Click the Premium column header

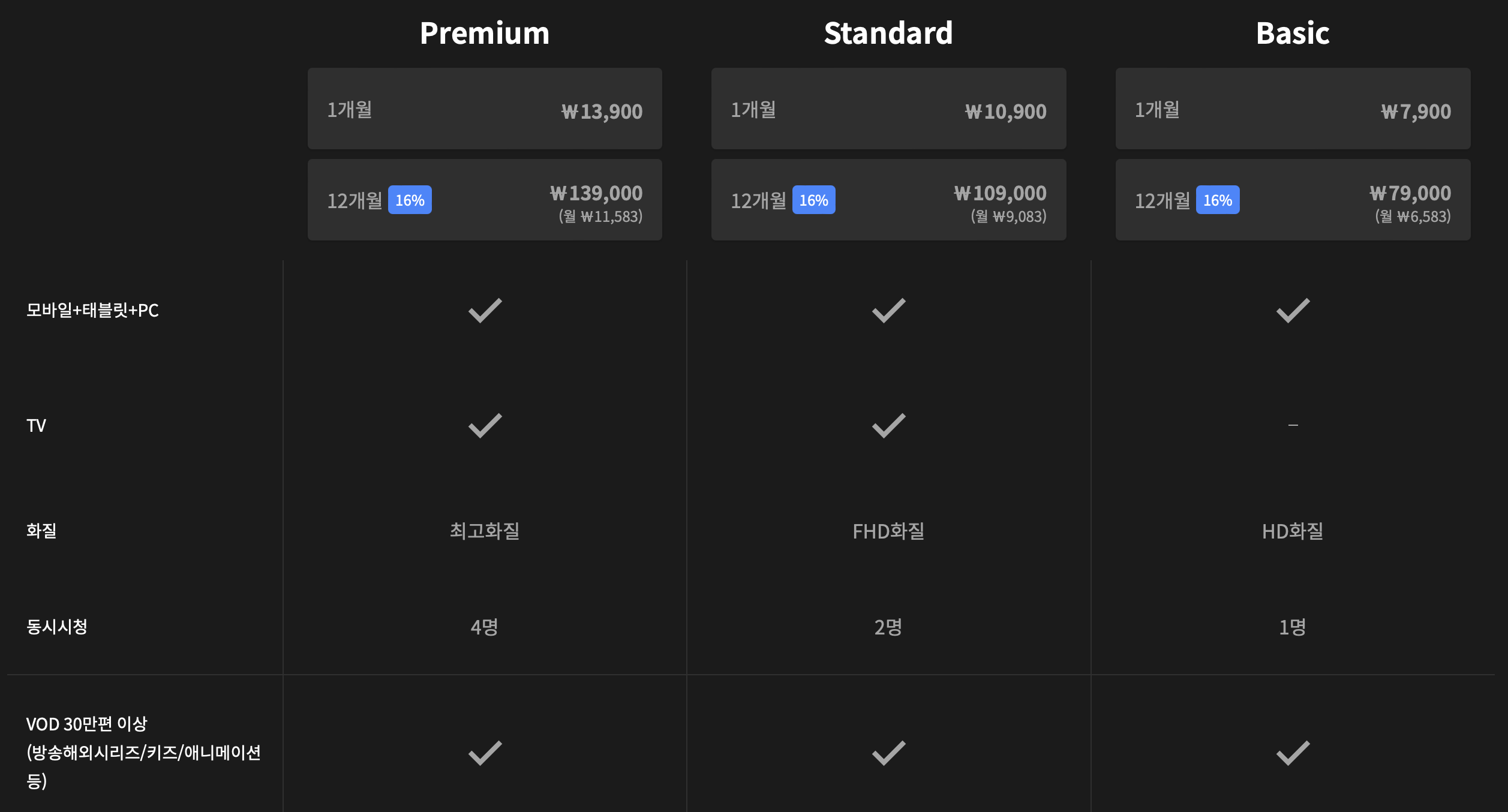coord(485,33)
